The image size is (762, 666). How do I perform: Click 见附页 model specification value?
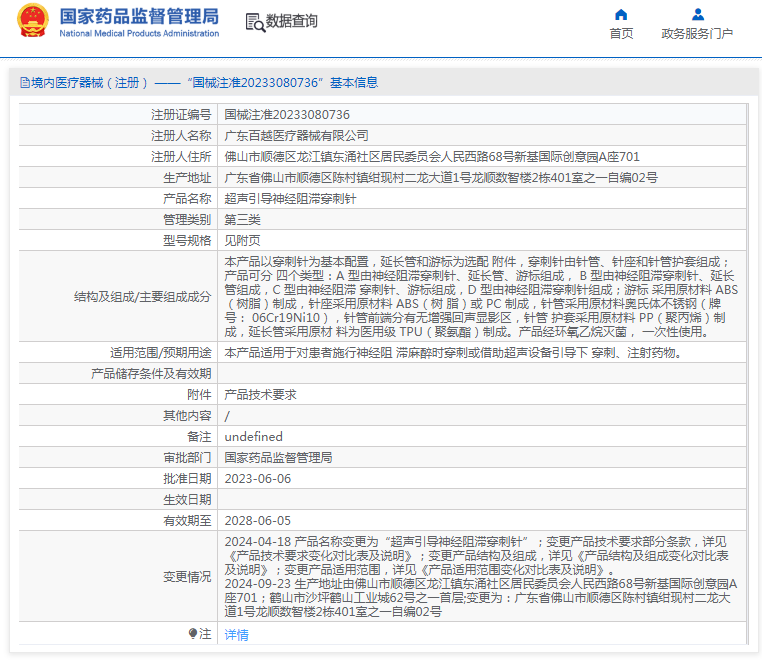tap(242, 241)
